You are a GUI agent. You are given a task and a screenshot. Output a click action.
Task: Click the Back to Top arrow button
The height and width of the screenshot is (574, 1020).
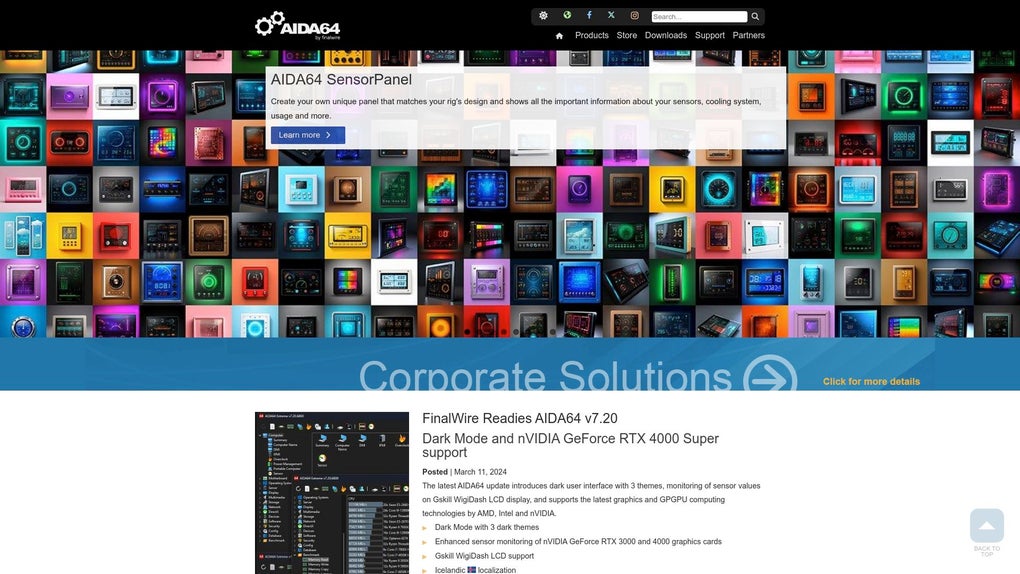pos(987,526)
